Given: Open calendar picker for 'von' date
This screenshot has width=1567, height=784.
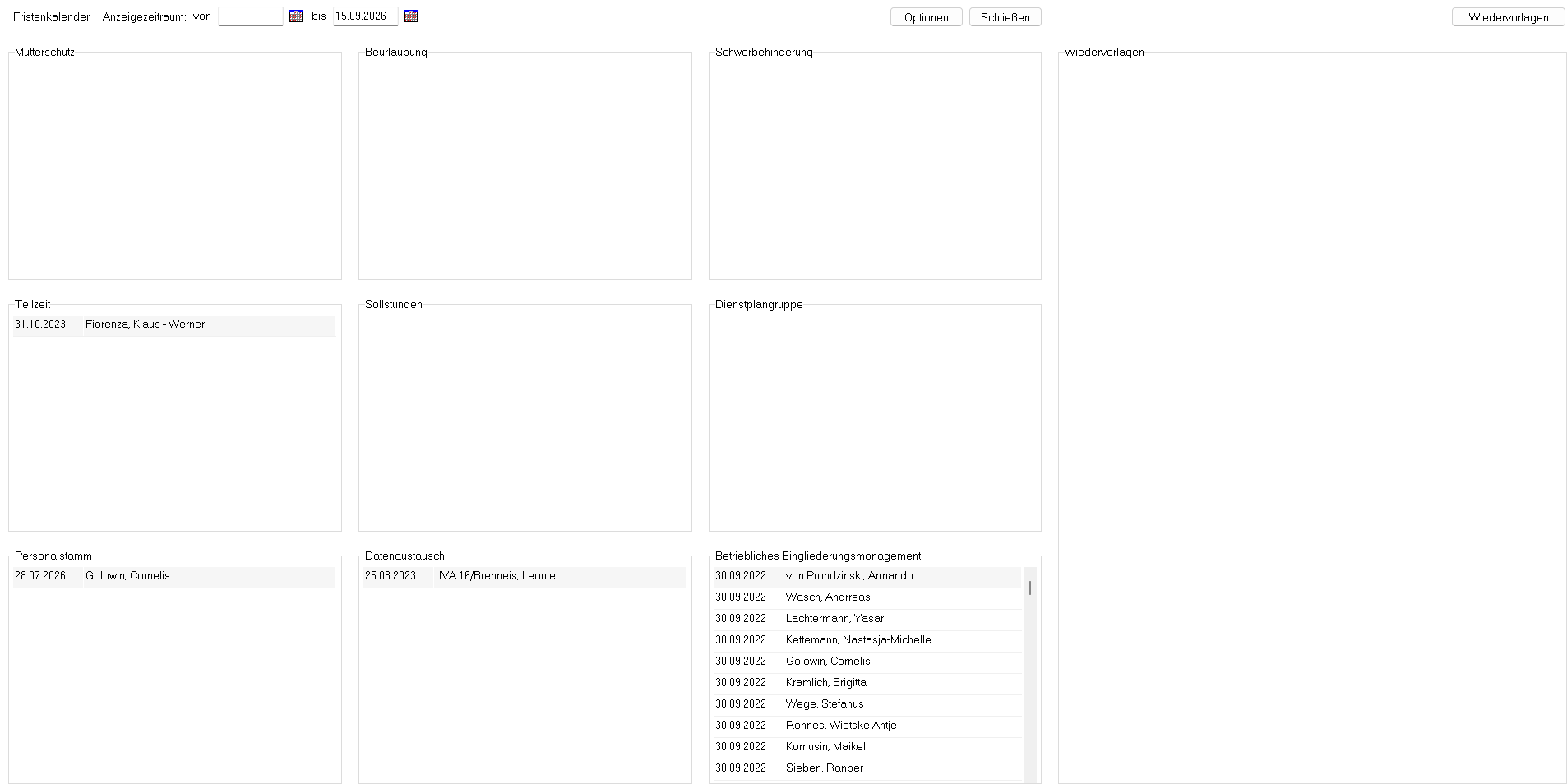Looking at the screenshot, I should click(x=296, y=16).
